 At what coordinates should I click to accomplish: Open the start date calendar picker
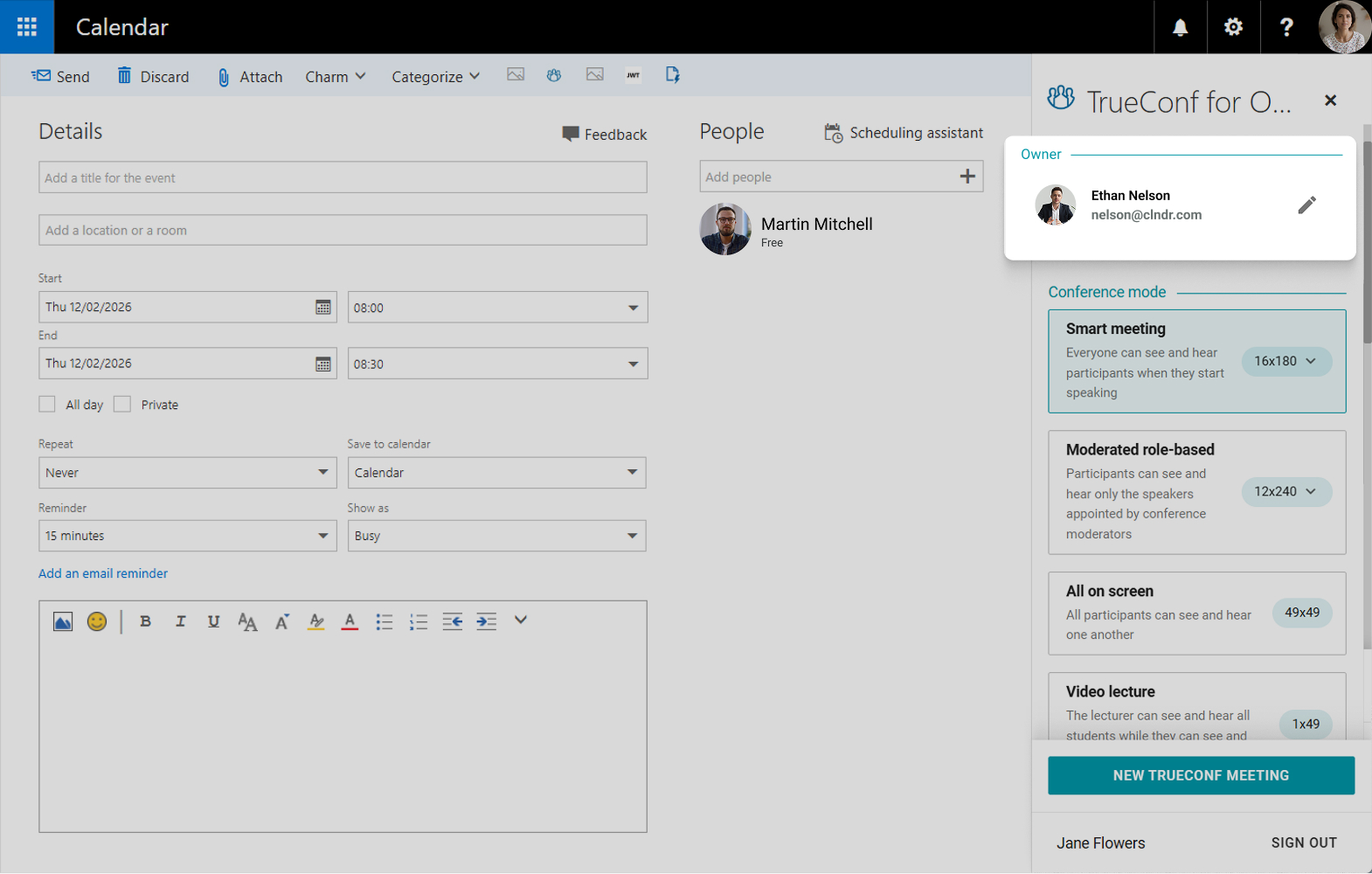(322, 308)
